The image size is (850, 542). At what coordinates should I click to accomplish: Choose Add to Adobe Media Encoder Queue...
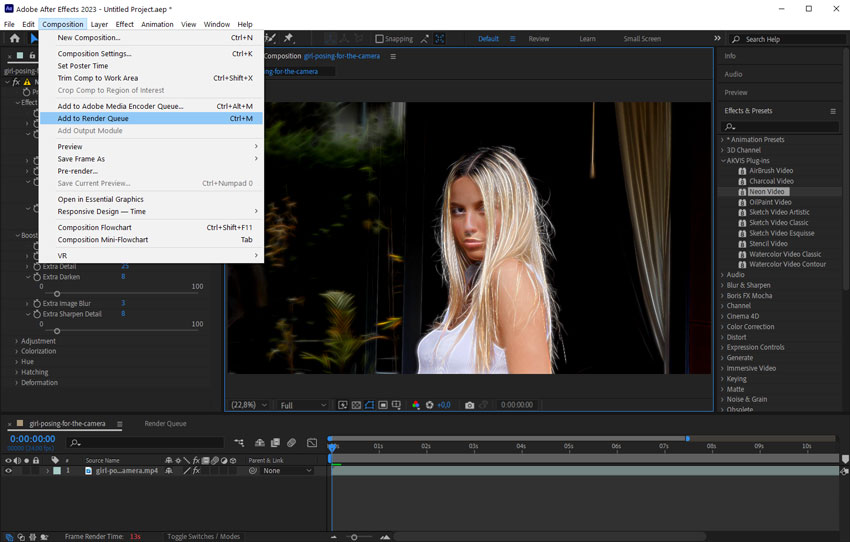click(x=151, y=106)
